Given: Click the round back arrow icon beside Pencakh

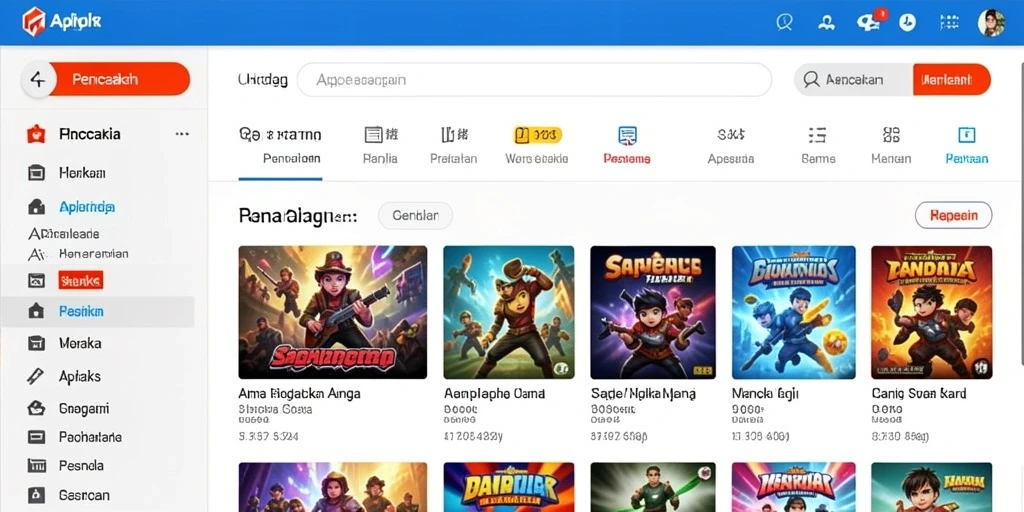Looking at the screenshot, I should (x=38, y=80).
